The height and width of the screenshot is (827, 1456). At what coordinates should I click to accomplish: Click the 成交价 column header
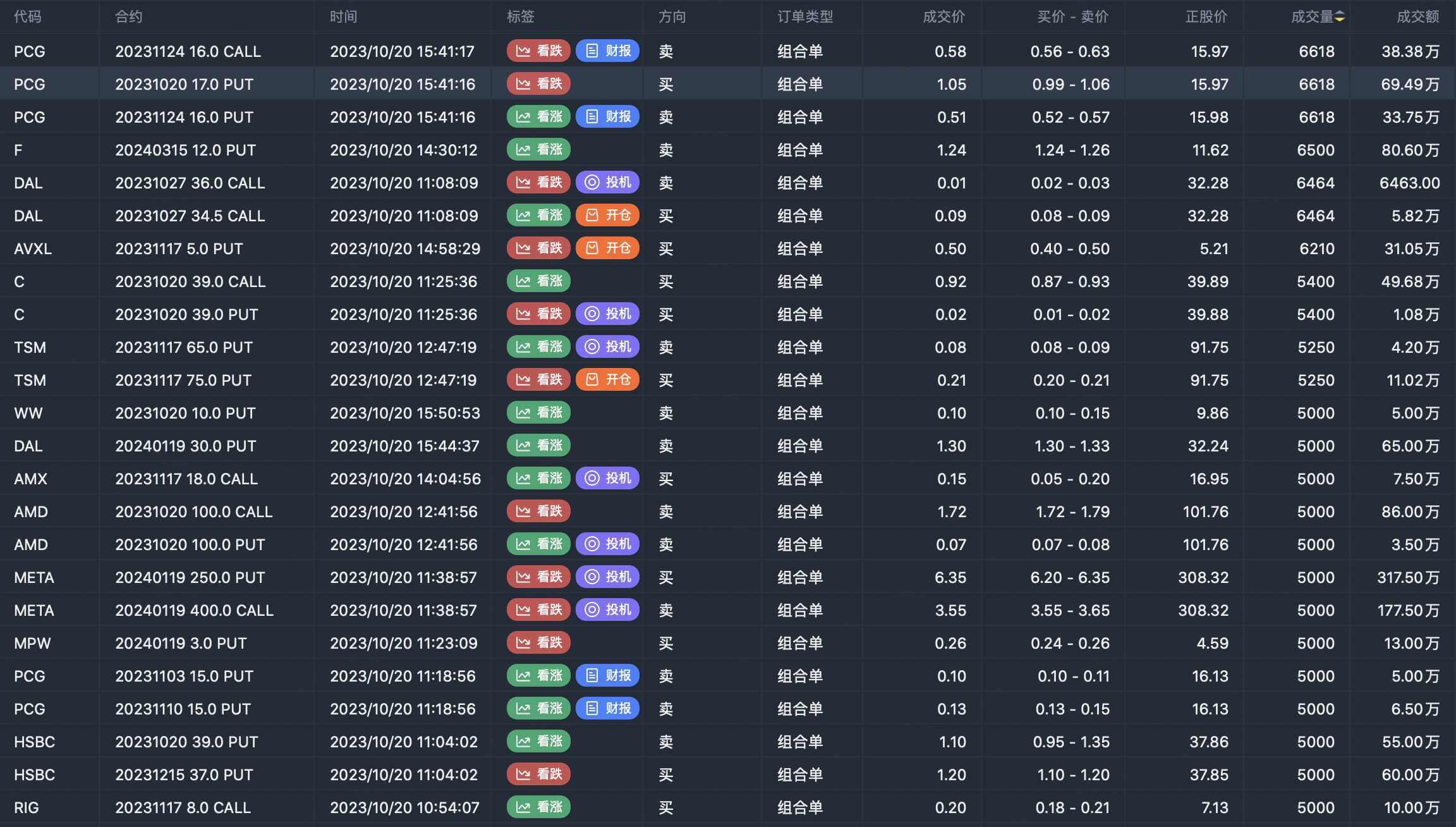[x=944, y=17]
